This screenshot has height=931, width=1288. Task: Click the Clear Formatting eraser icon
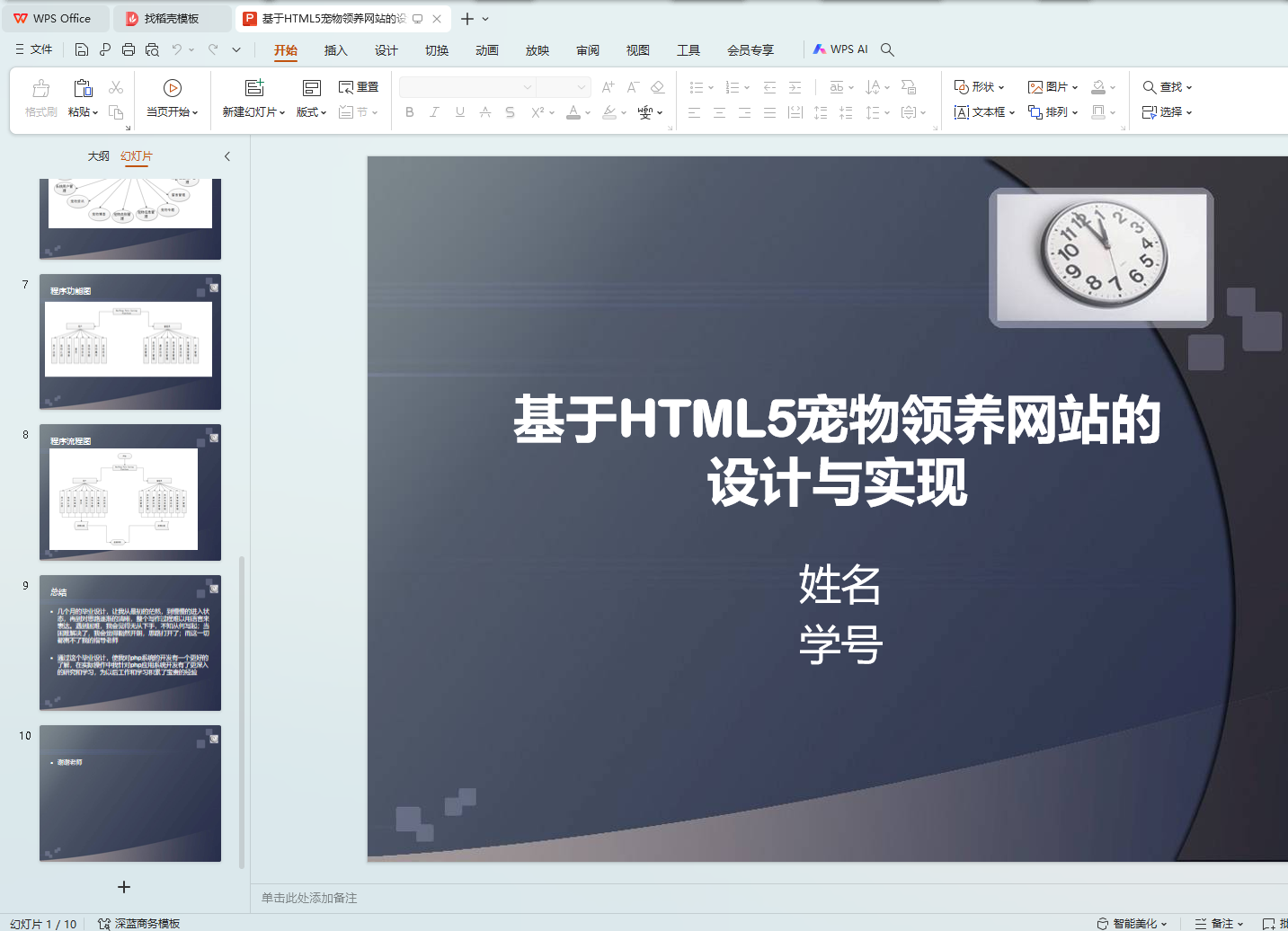pyautogui.click(x=658, y=87)
